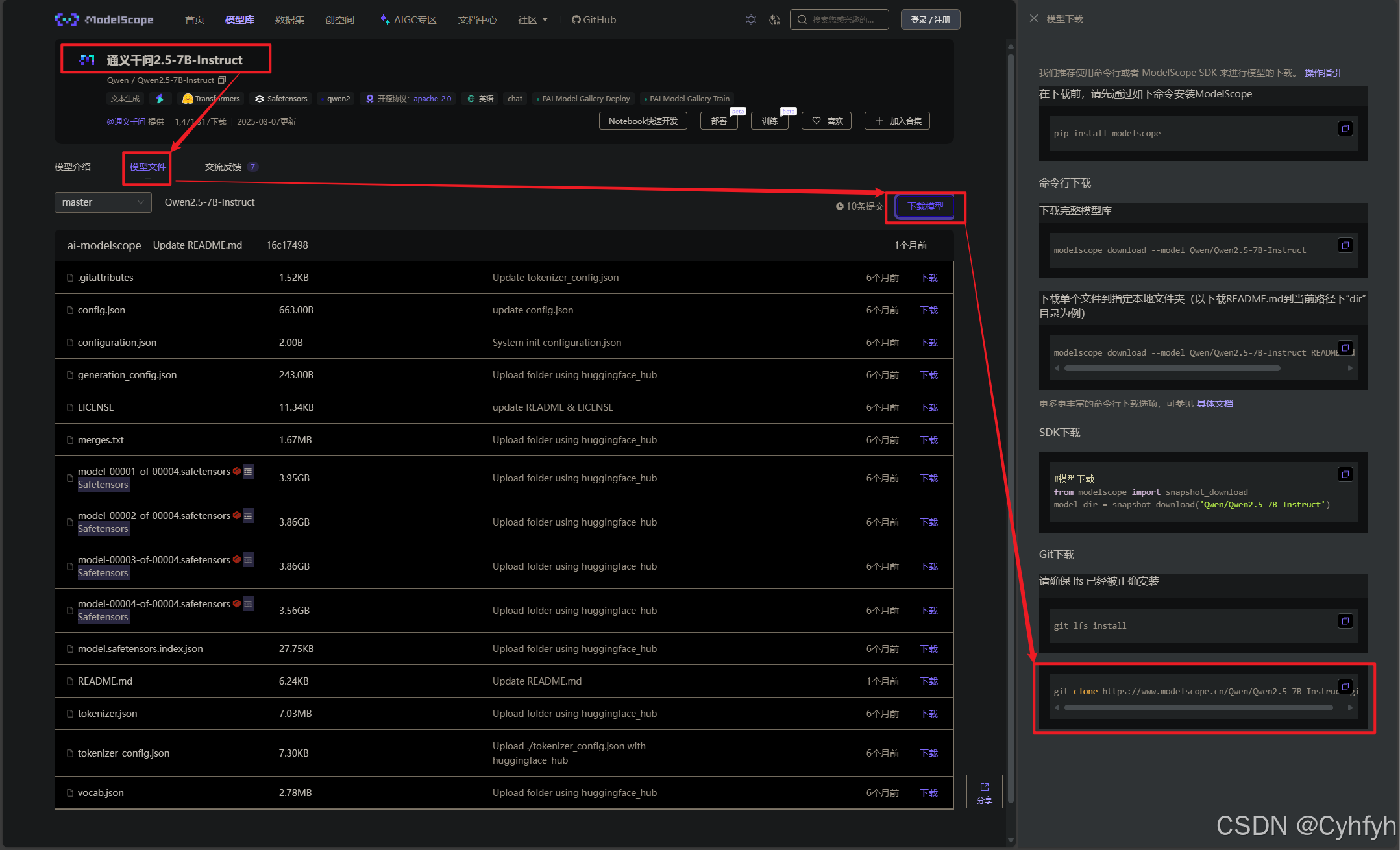Click the heart 喜欢 like button

tap(827, 121)
